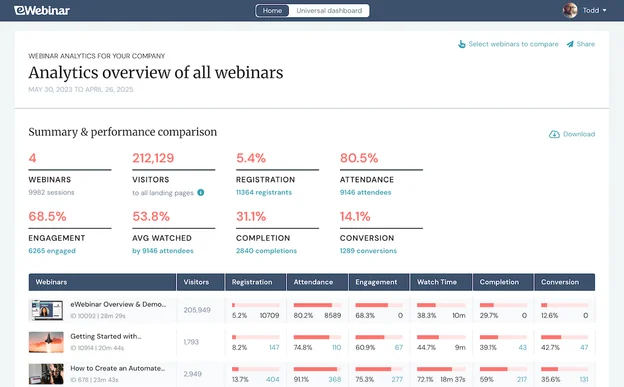
Task: Click the 72.1% watch time progress bar
Action: point(441,369)
